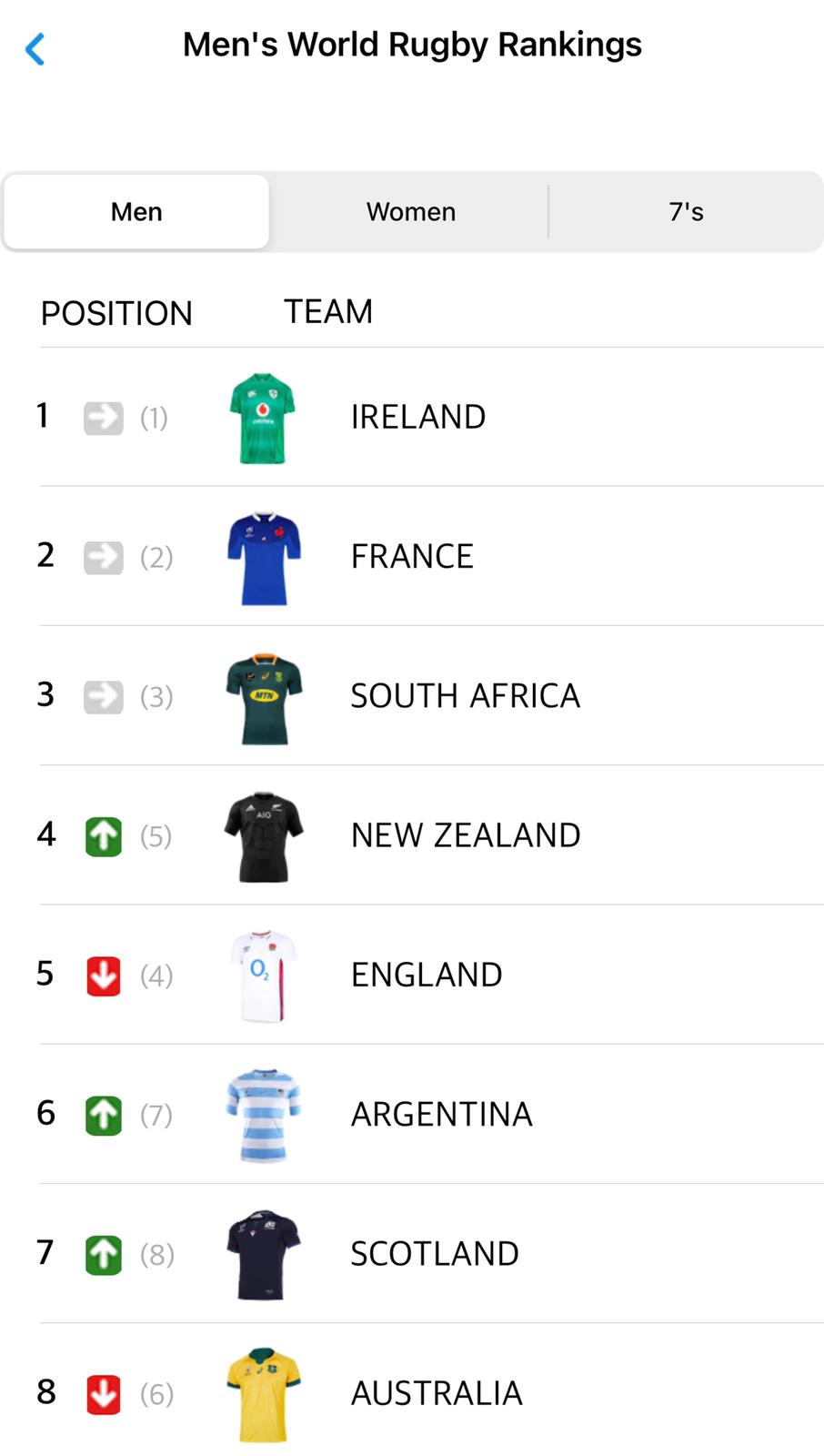
Task: Tap England's white jersey icon
Action: click(x=264, y=976)
